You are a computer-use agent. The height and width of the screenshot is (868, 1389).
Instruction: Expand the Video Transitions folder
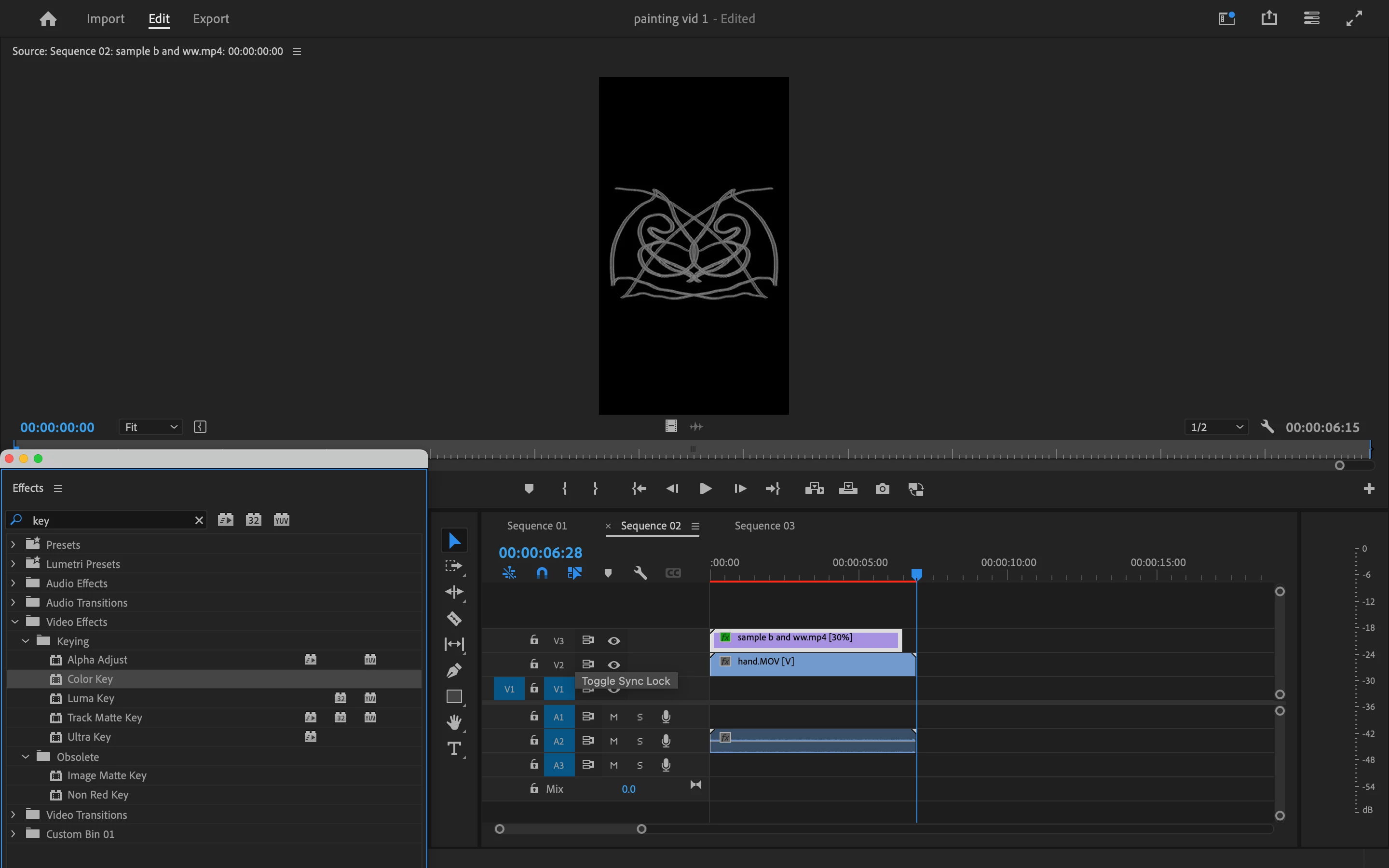click(x=14, y=814)
